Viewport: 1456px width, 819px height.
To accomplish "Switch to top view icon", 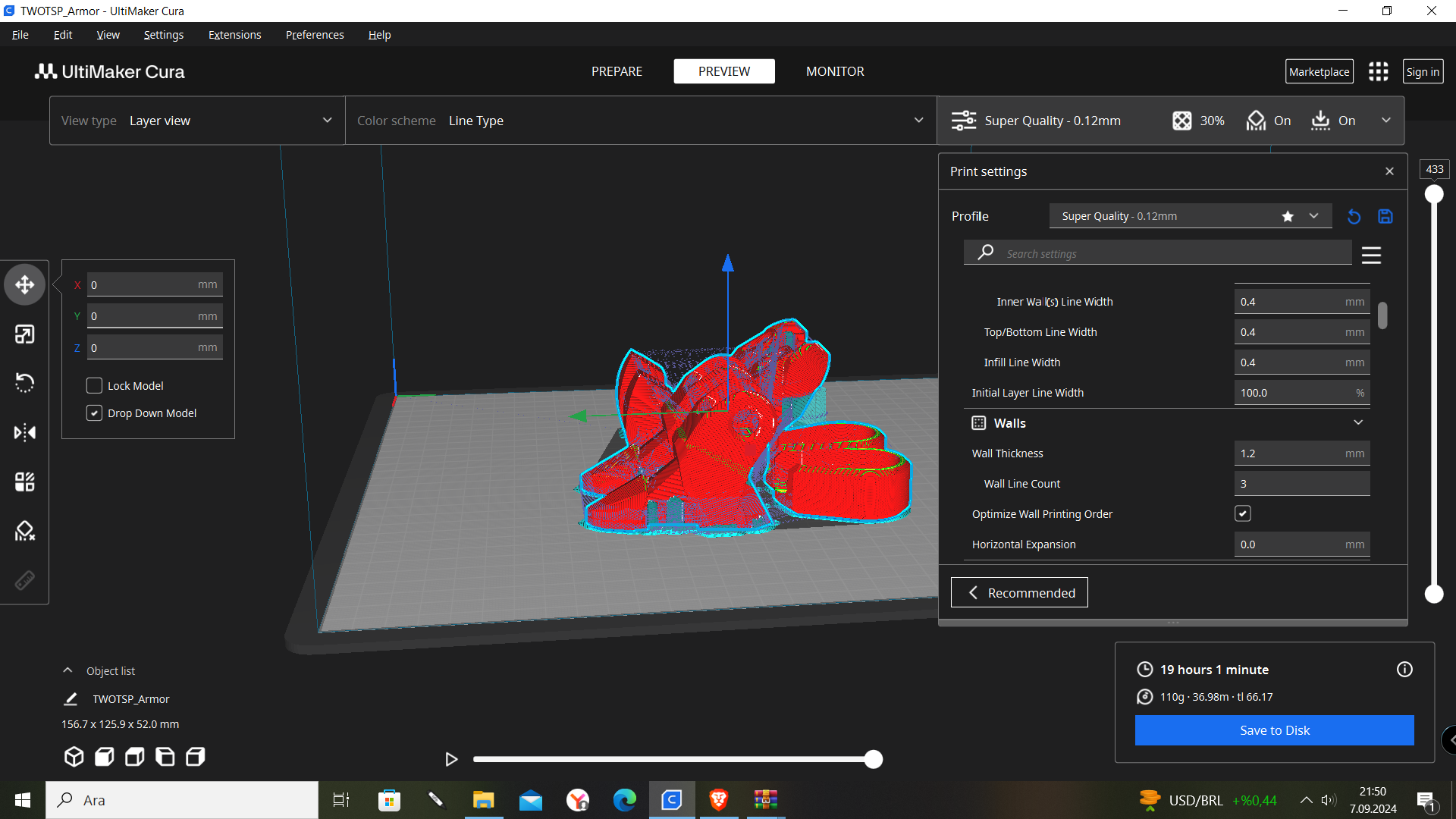I will tap(134, 757).
